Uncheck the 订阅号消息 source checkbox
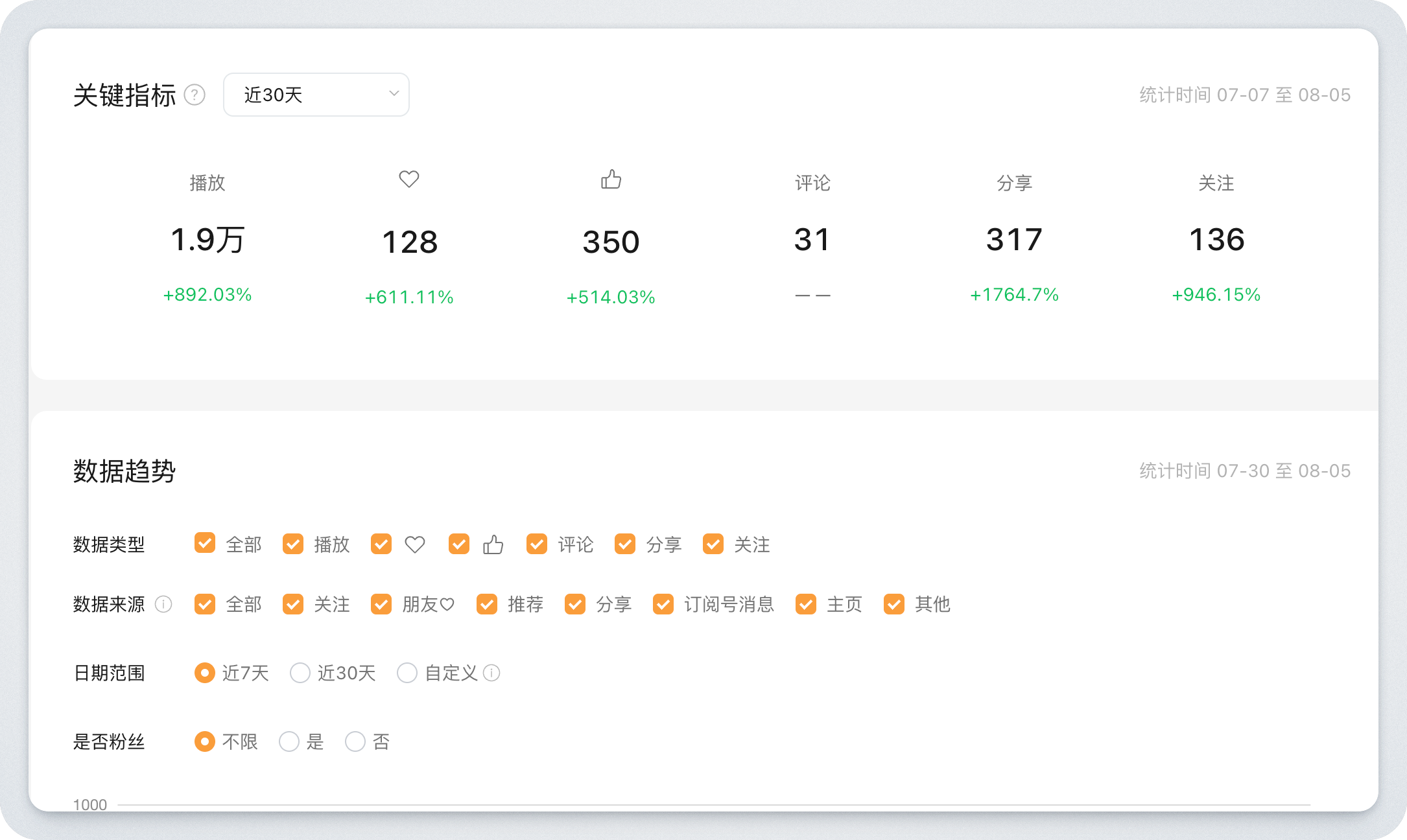The width and height of the screenshot is (1407, 840). coord(663,604)
